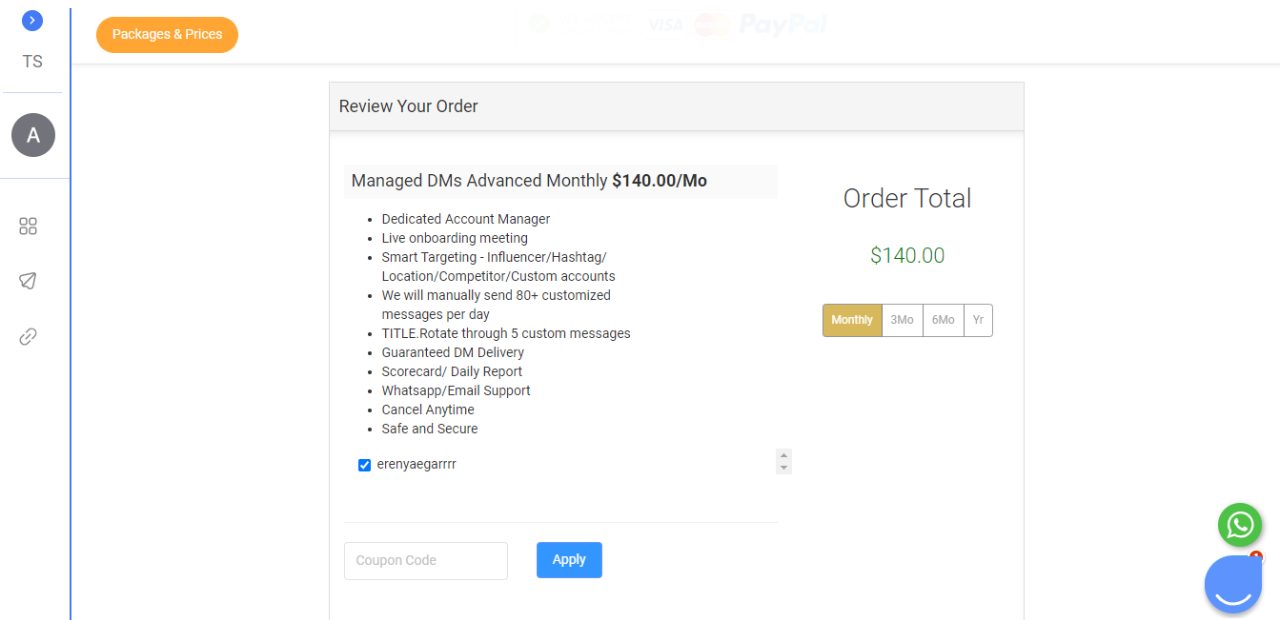The width and height of the screenshot is (1280, 620).
Task: Switch to the 6Mo pricing tab
Action: click(941, 320)
